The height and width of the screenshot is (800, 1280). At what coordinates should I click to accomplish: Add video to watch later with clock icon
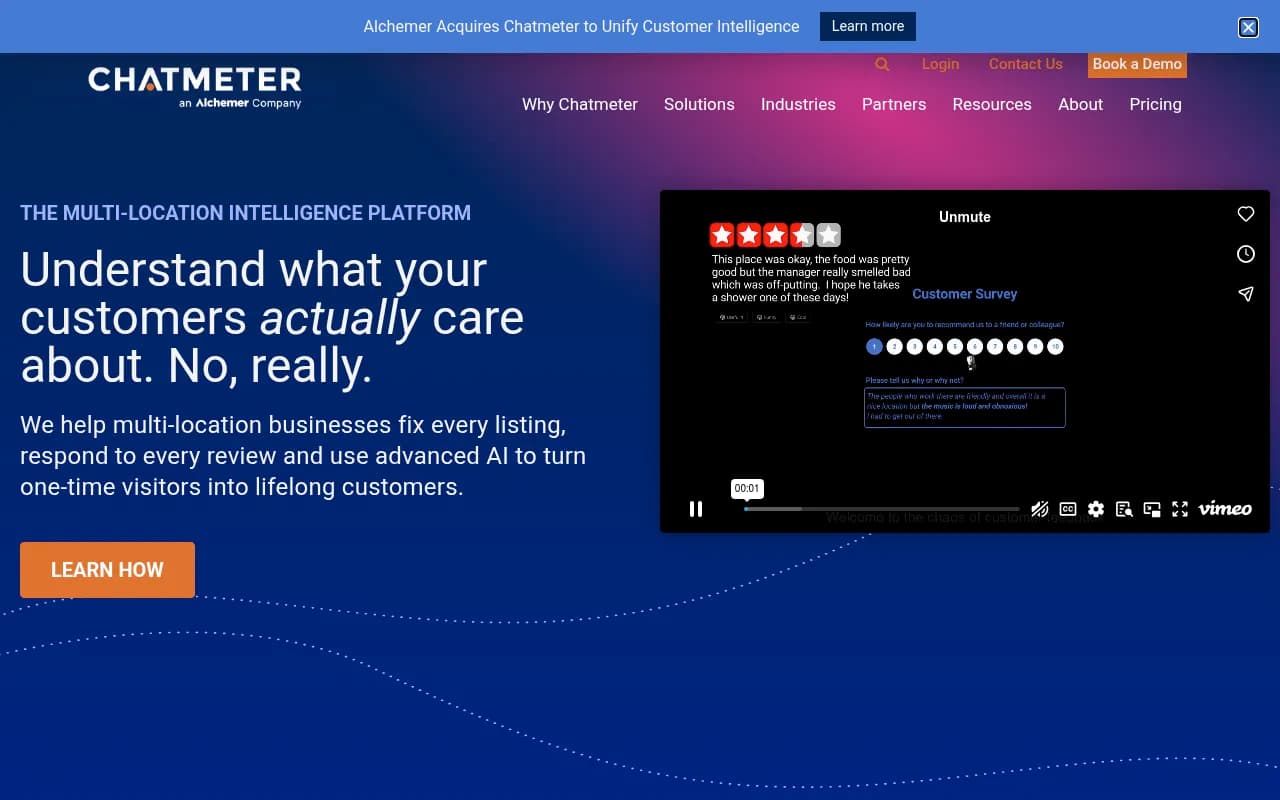(1245, 254)
